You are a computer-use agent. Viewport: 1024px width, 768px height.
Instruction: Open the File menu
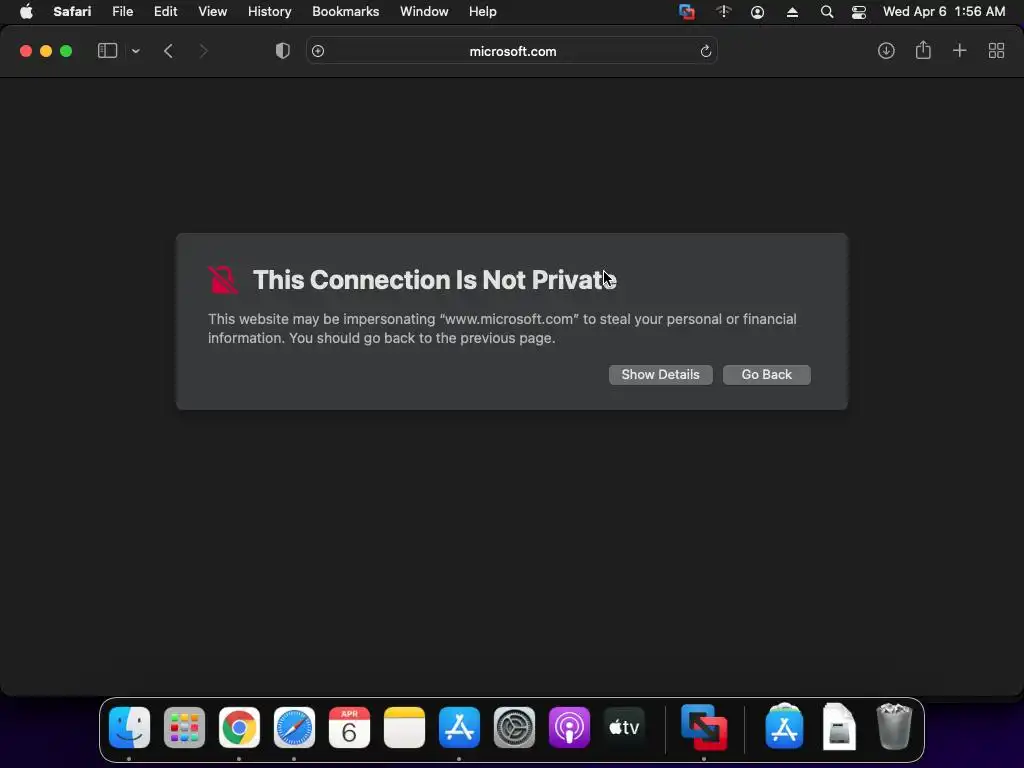(x=123, y=12)
